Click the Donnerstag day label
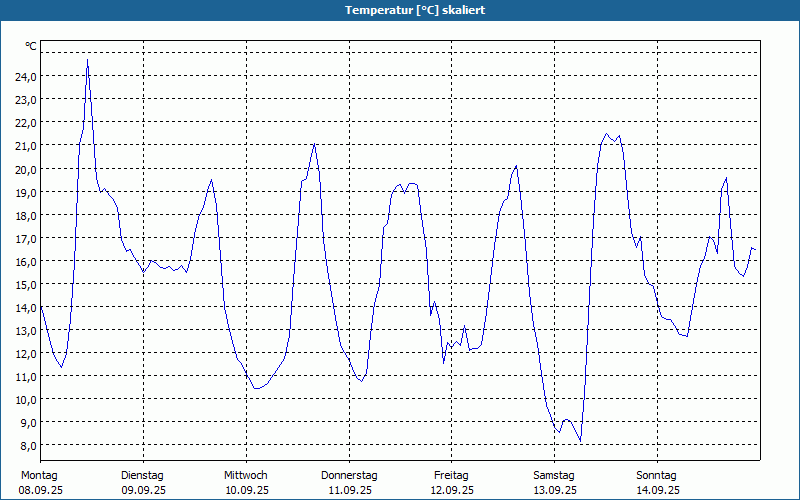The image size is (800, 500). [x=349, y=476]
